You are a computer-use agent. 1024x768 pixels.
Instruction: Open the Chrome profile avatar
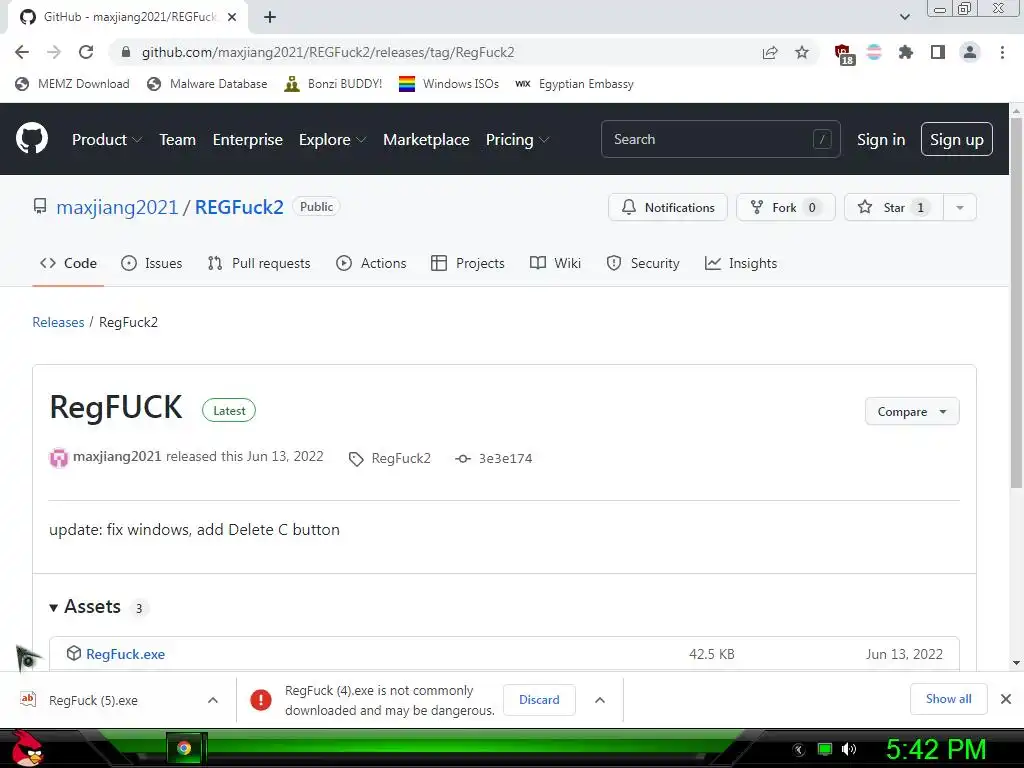click(970, 52)
